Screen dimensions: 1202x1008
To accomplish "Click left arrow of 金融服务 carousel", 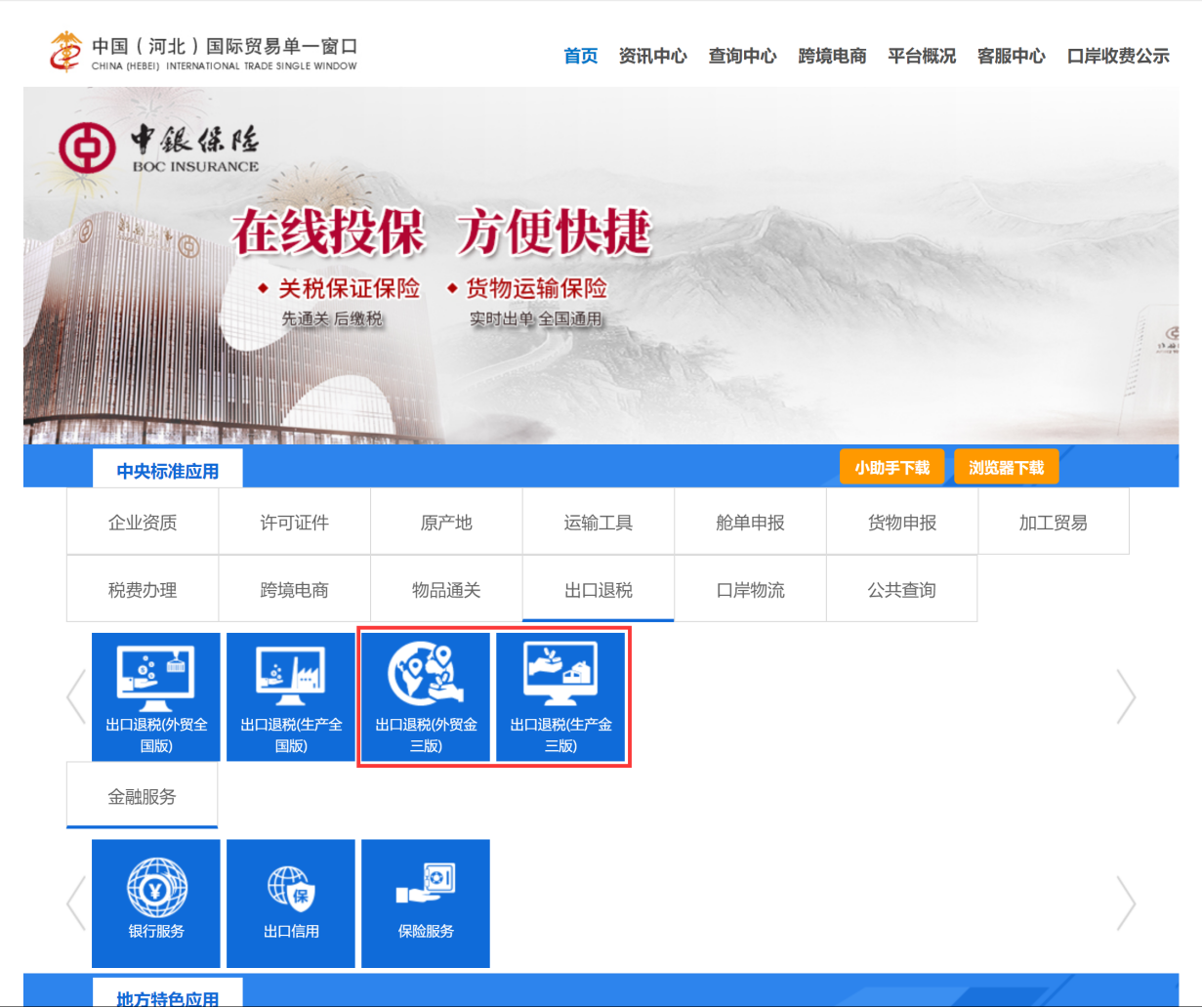I will click(x=76, y=903).
